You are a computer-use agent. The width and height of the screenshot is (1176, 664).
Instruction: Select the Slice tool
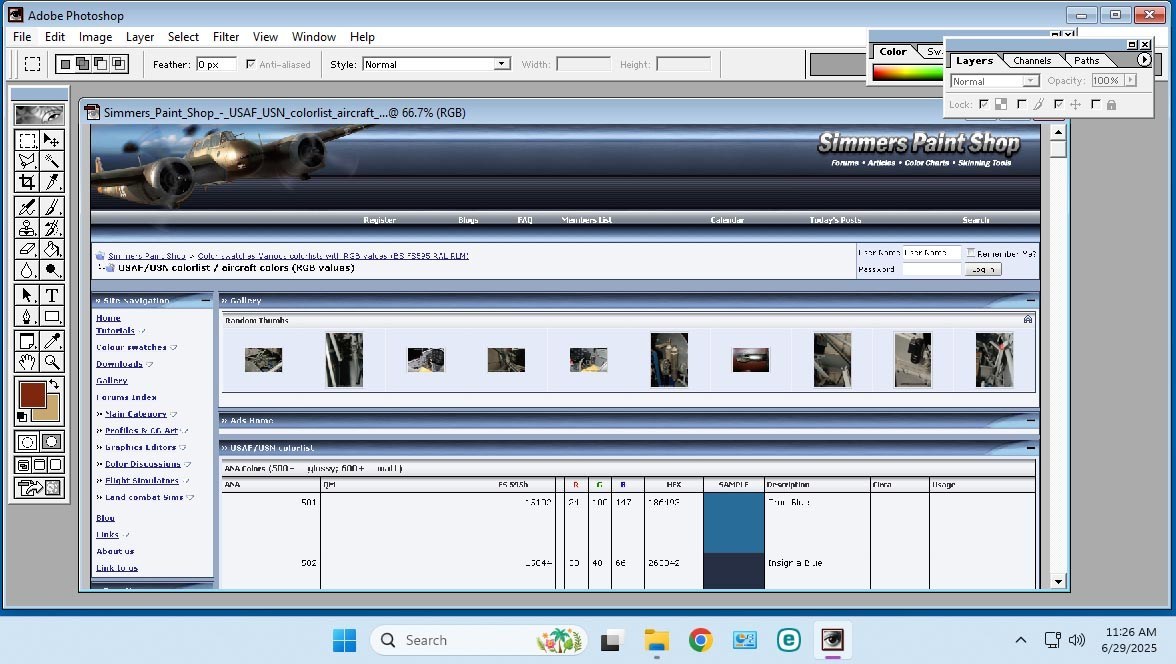(52, 182)
